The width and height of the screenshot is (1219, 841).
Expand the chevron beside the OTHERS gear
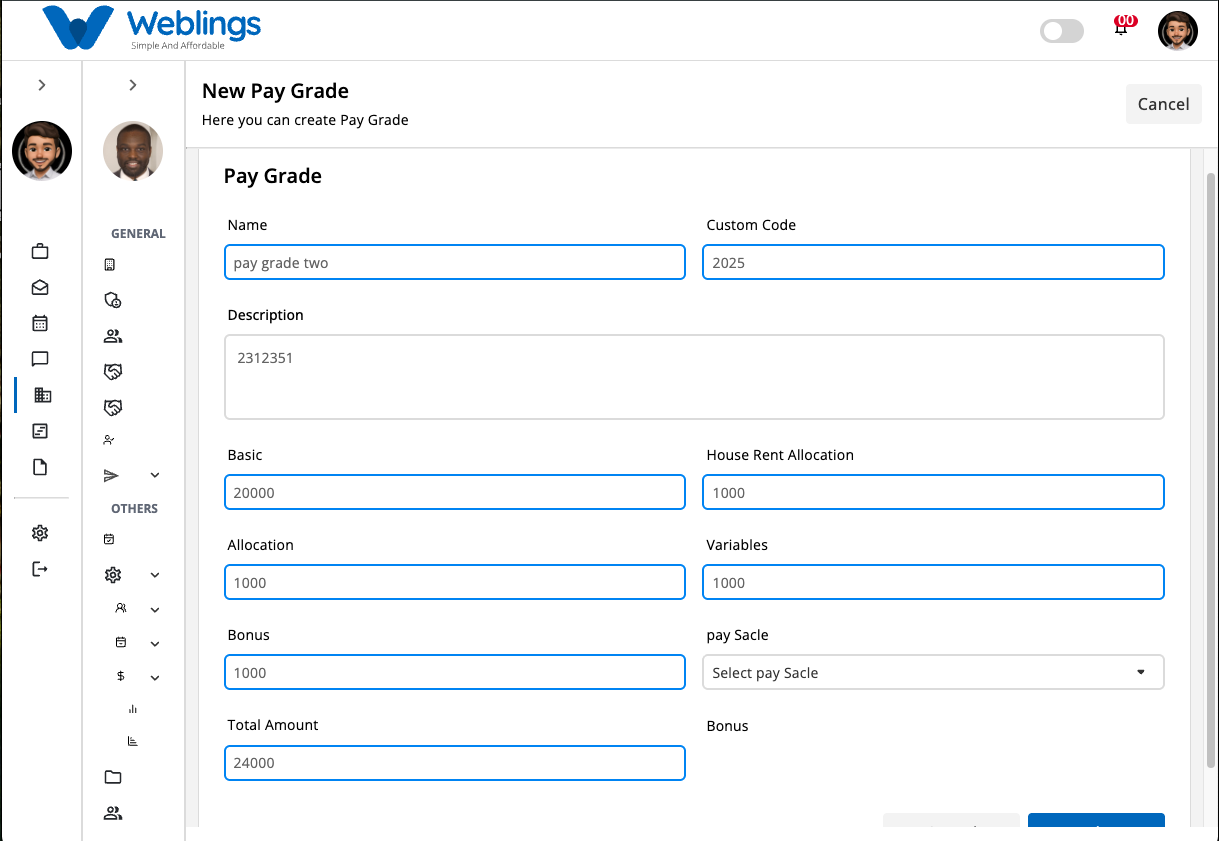[x=155, y=575]
